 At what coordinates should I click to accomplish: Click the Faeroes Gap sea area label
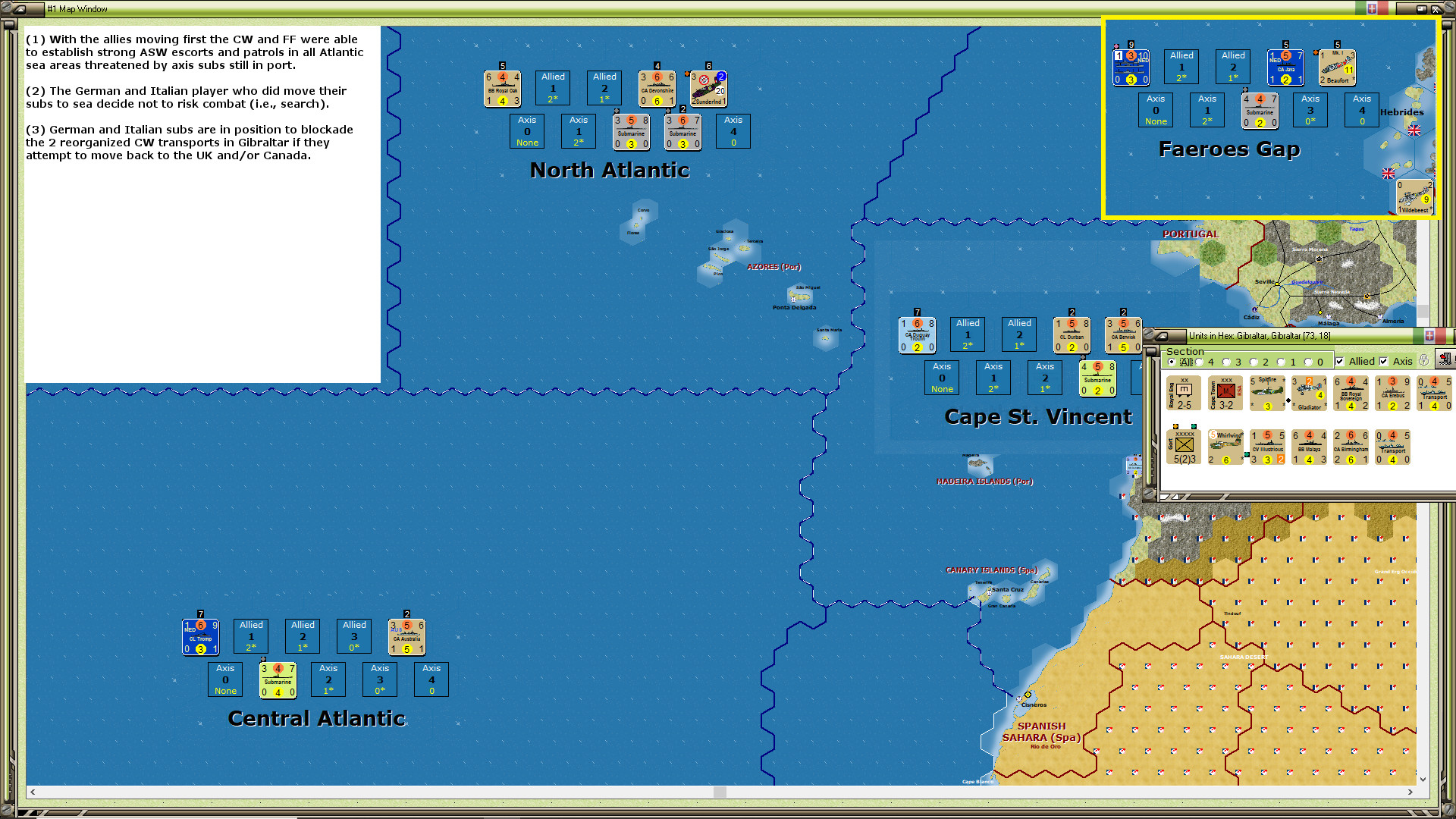click(x=1229, y=149)
